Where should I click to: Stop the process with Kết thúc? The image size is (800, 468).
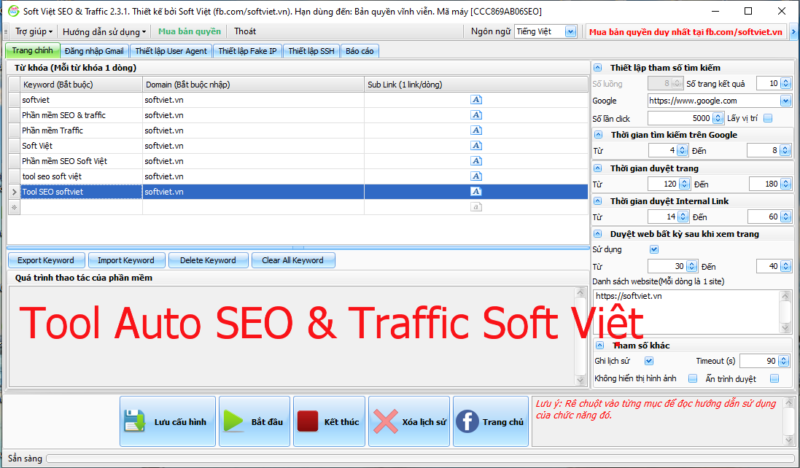coord(329,422)
